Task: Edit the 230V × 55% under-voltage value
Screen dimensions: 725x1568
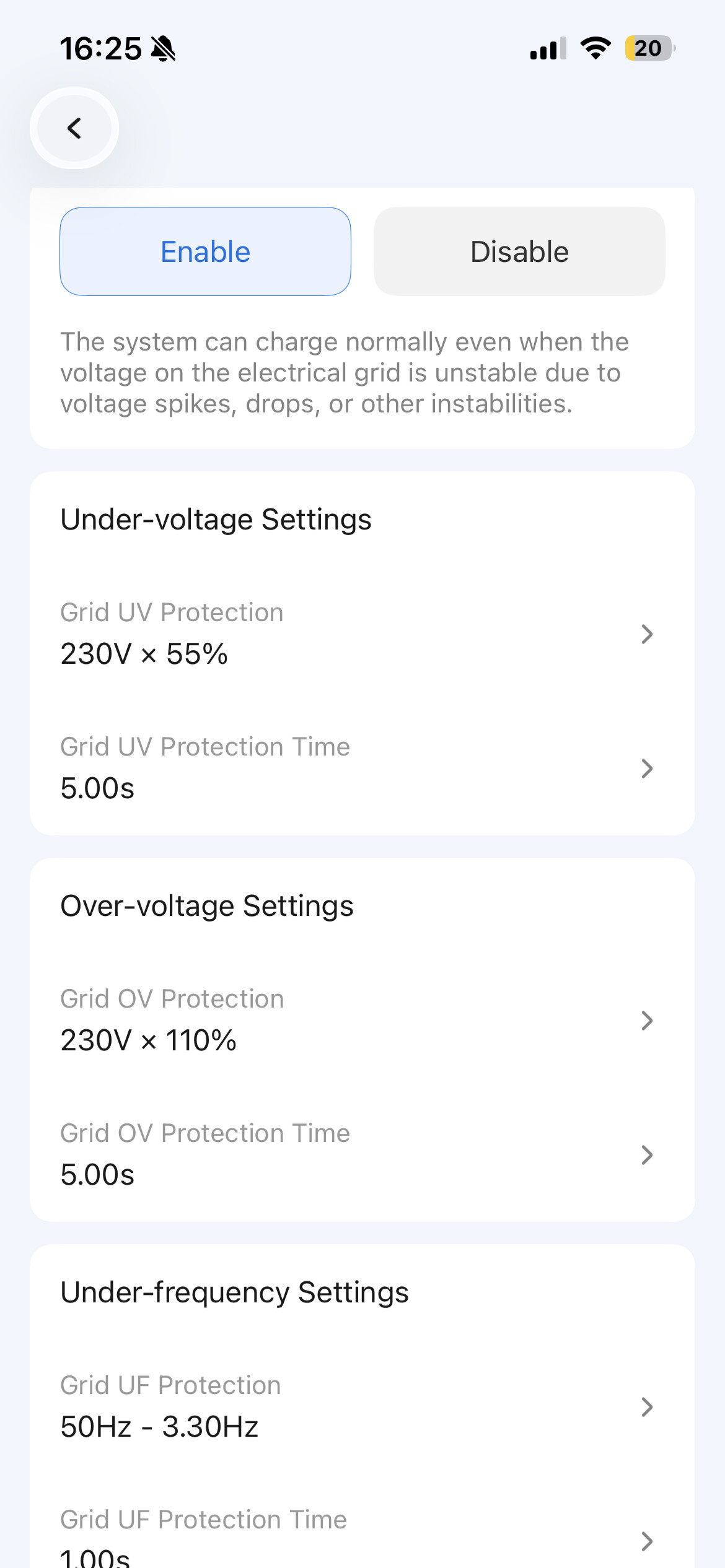Action: 144,654
